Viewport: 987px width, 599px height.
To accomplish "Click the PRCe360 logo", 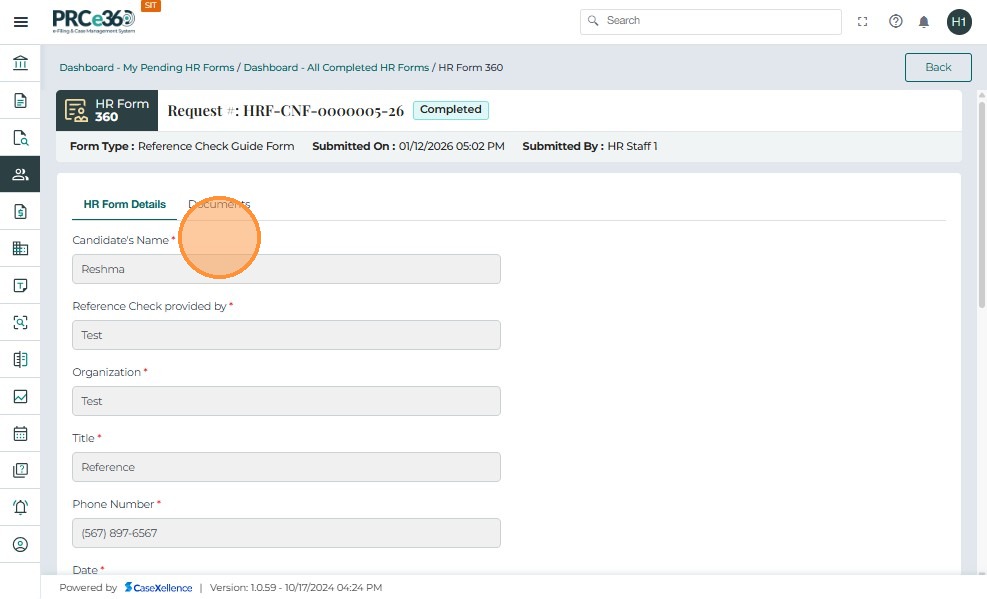I will pyautogui.click(x=94, y=21).
